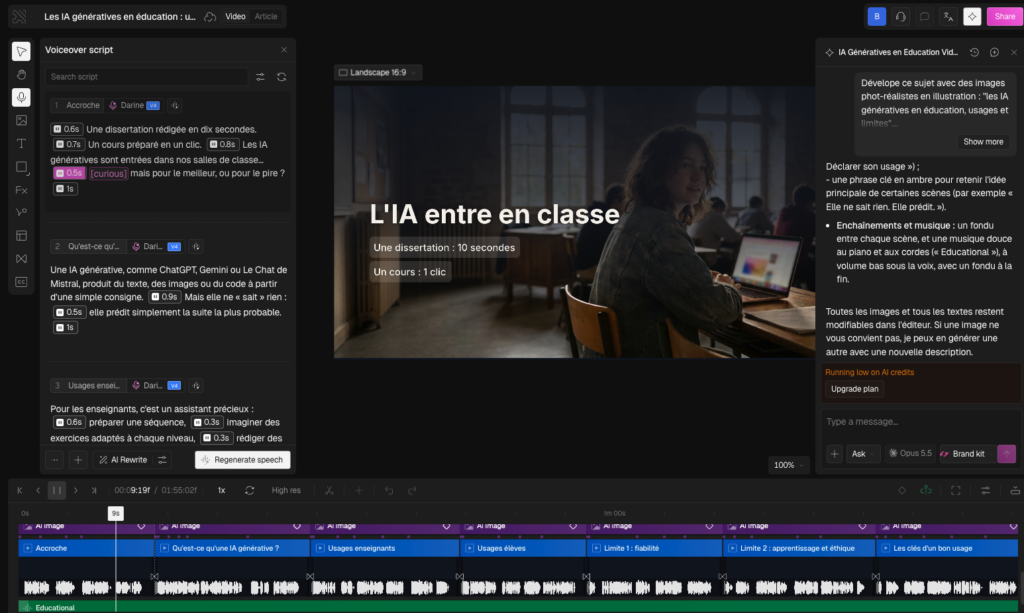Click Regenerate speech
The height and width of the screenshot is (613, 1024).
[x=242, y=460]
